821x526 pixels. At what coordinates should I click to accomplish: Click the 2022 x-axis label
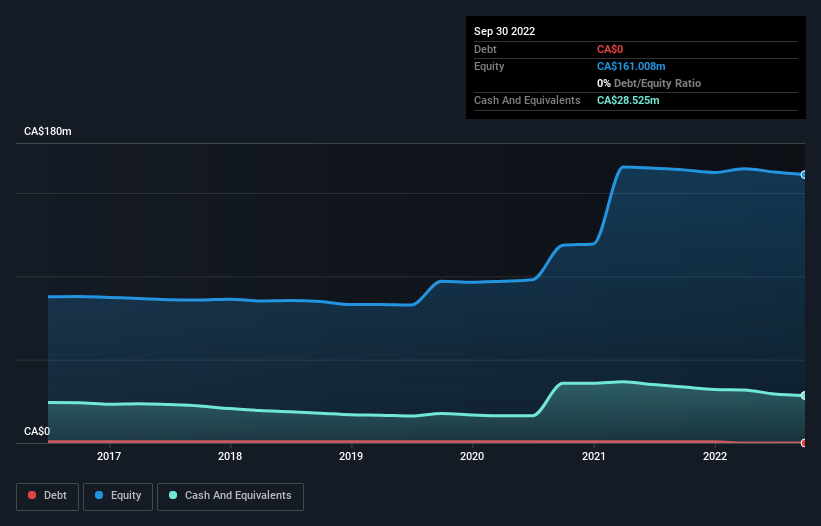tap(715, 456)
